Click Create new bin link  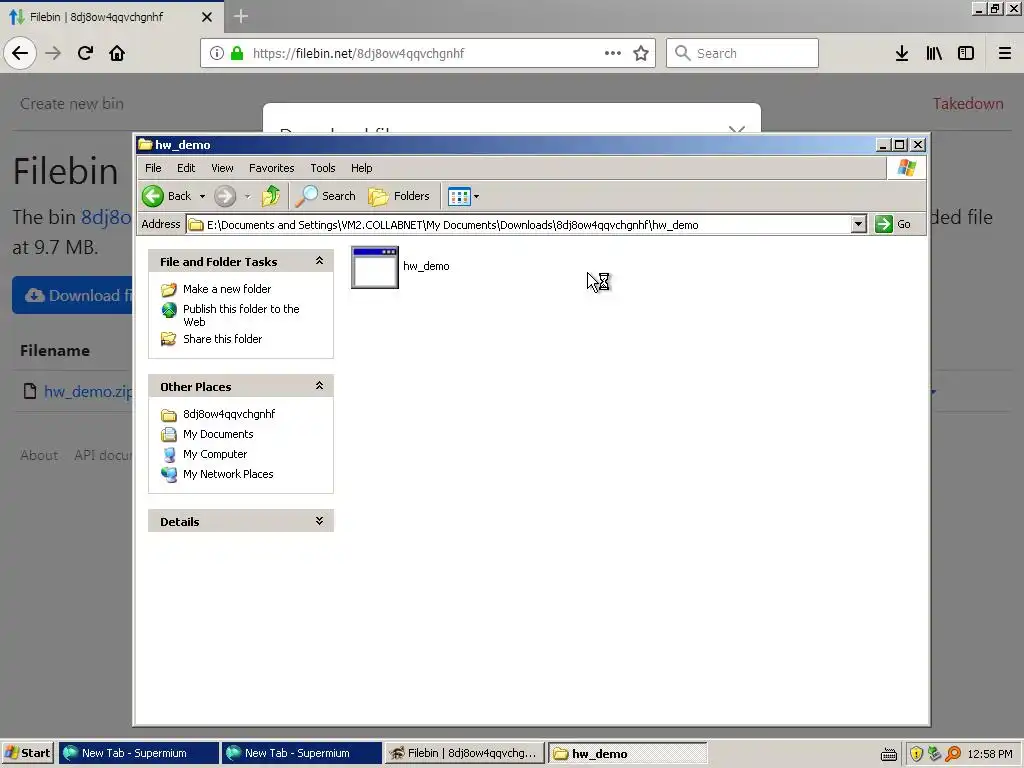point(72,104)
